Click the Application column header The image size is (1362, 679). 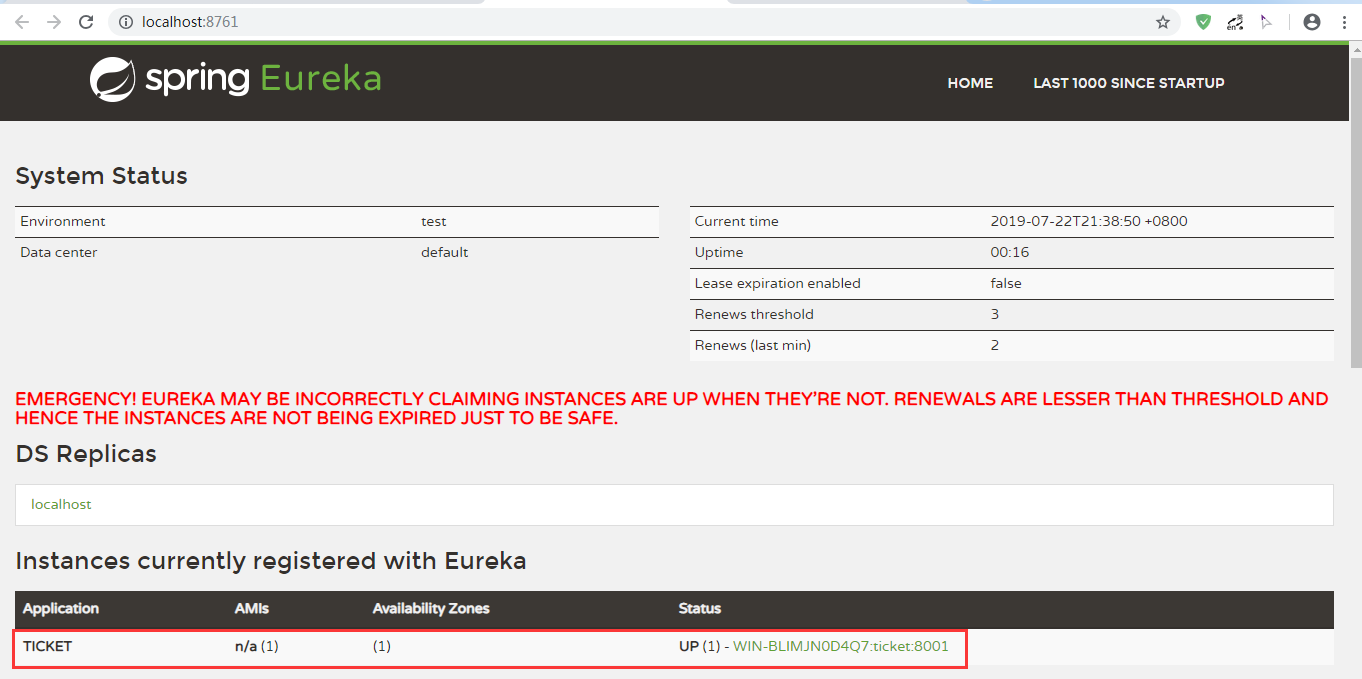pos(61,608)
